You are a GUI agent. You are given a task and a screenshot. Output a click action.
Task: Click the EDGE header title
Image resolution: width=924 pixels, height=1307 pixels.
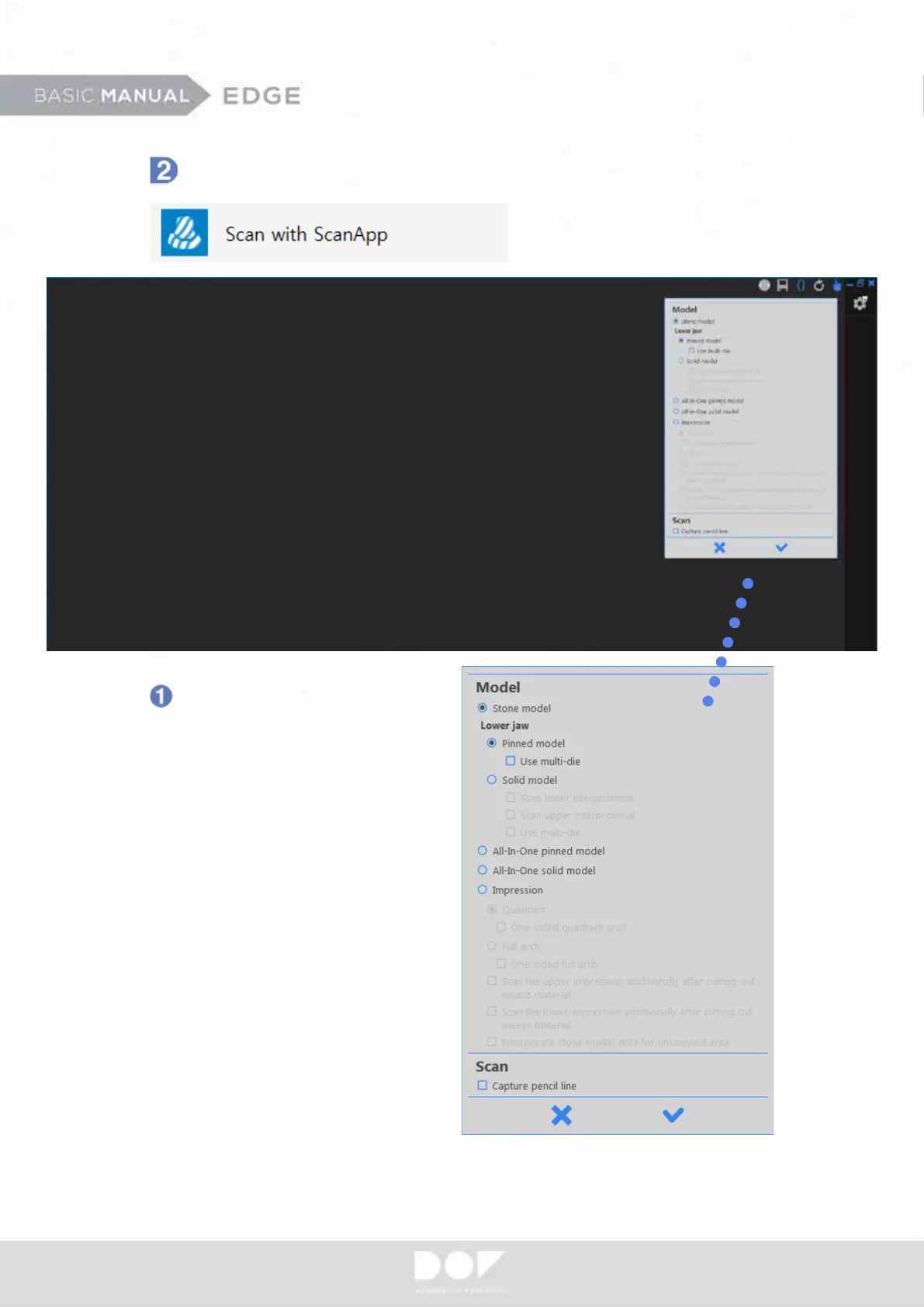(x=261, y=95)
